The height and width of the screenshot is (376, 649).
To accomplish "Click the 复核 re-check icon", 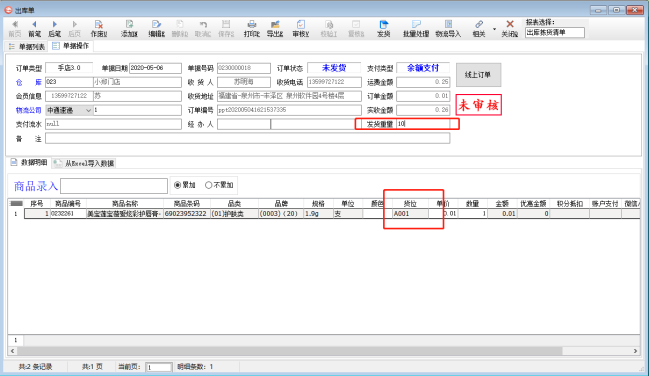I will 356,29.
